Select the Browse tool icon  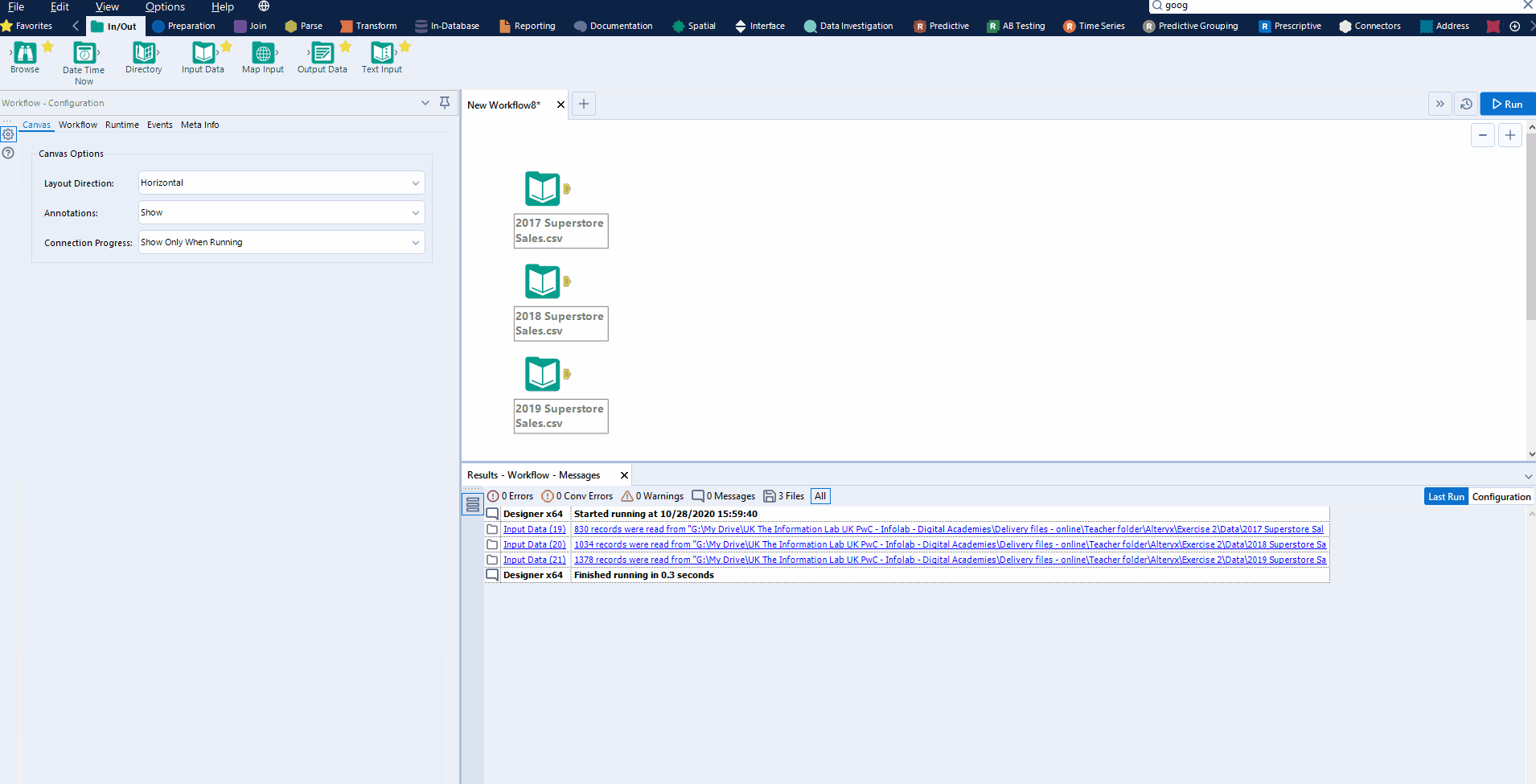pyautogui.click(x=25, y=53)
